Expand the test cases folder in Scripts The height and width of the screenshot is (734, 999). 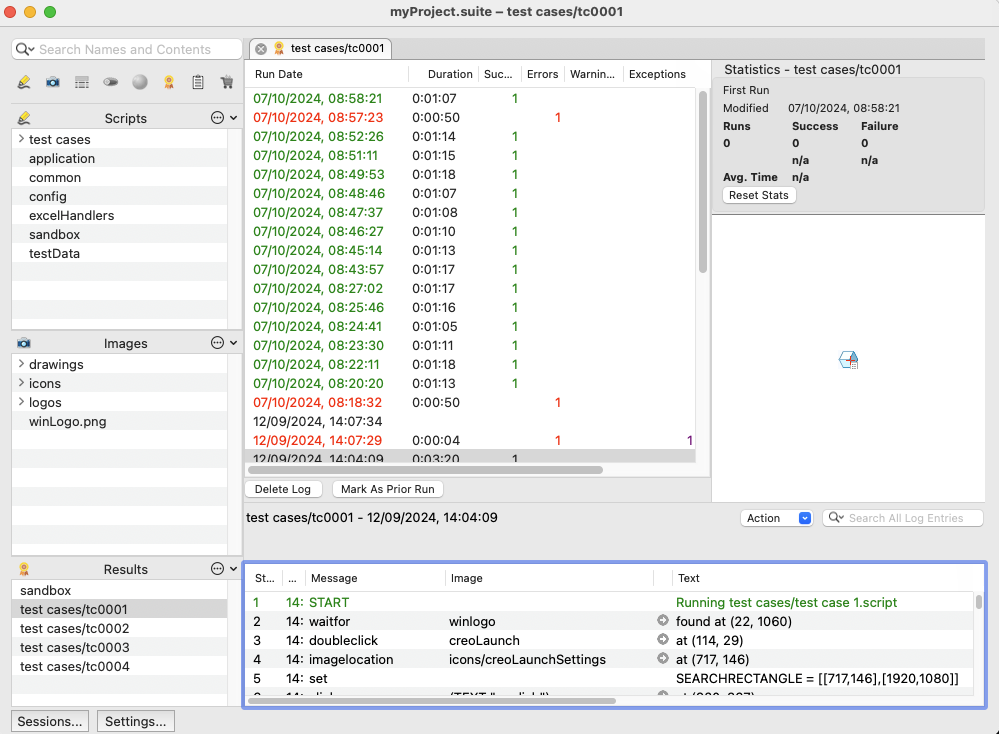tap(21, 139)
